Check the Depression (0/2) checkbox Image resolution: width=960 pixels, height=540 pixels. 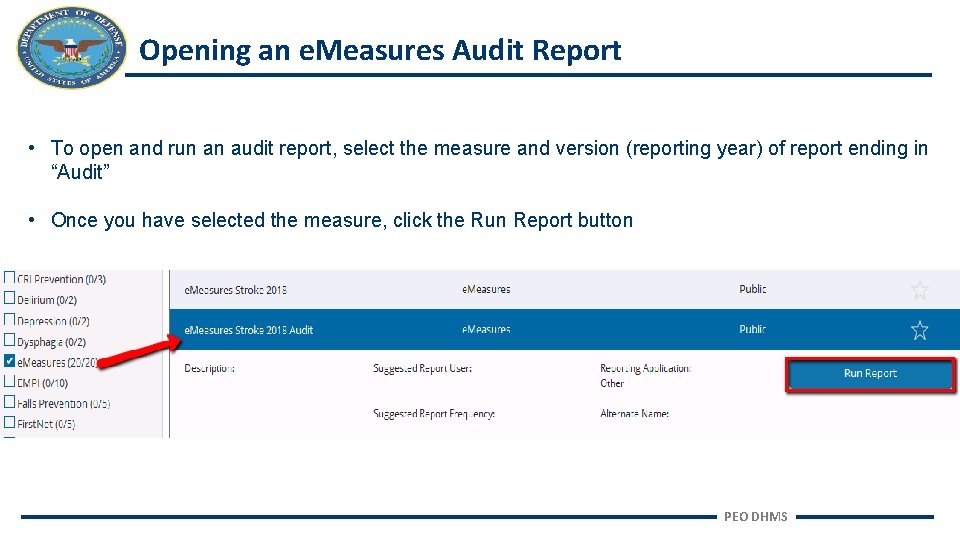(x=9, y=319)
